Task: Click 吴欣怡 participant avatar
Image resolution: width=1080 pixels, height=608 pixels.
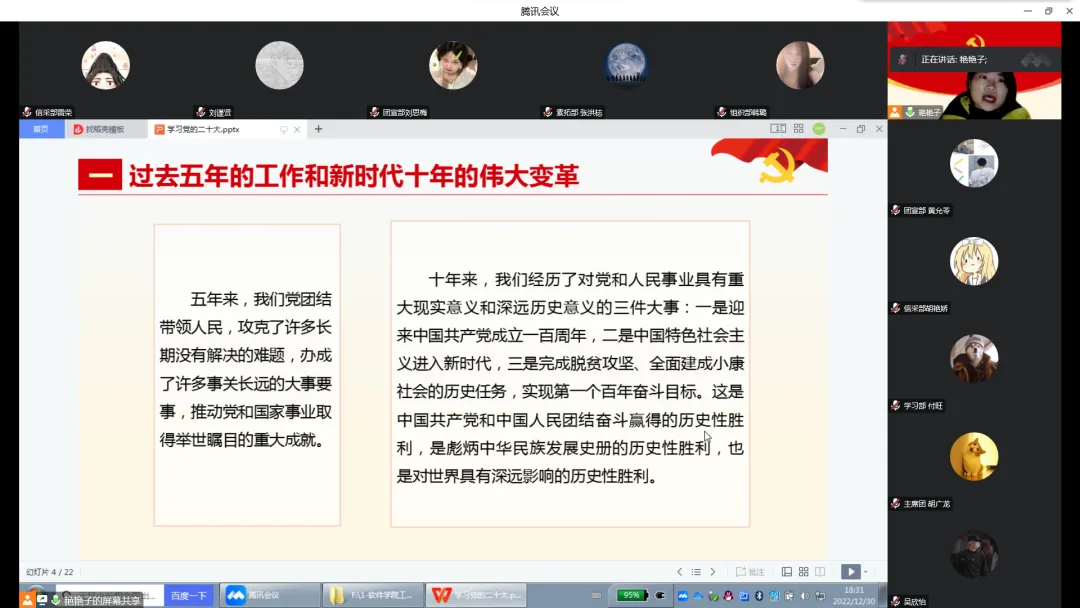Action: click(974, 554)
